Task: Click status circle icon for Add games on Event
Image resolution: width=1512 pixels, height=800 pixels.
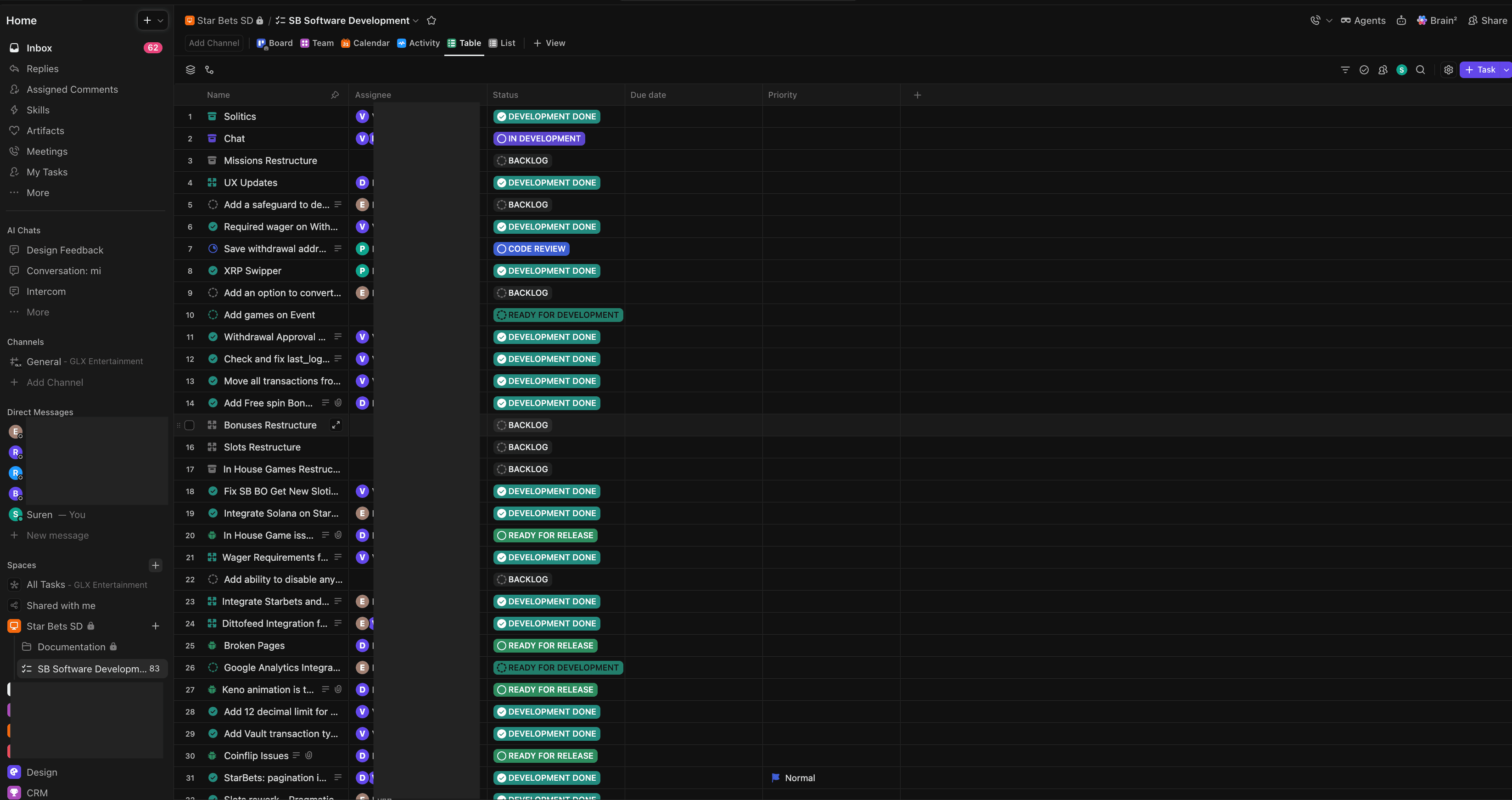Action: click(x=213, y=315)
